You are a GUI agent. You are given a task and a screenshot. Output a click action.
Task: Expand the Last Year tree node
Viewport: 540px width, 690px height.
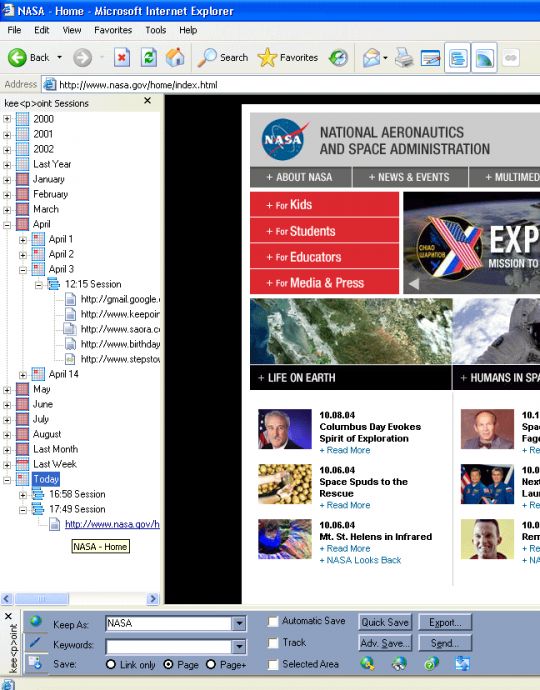click(x=7, y=165)
